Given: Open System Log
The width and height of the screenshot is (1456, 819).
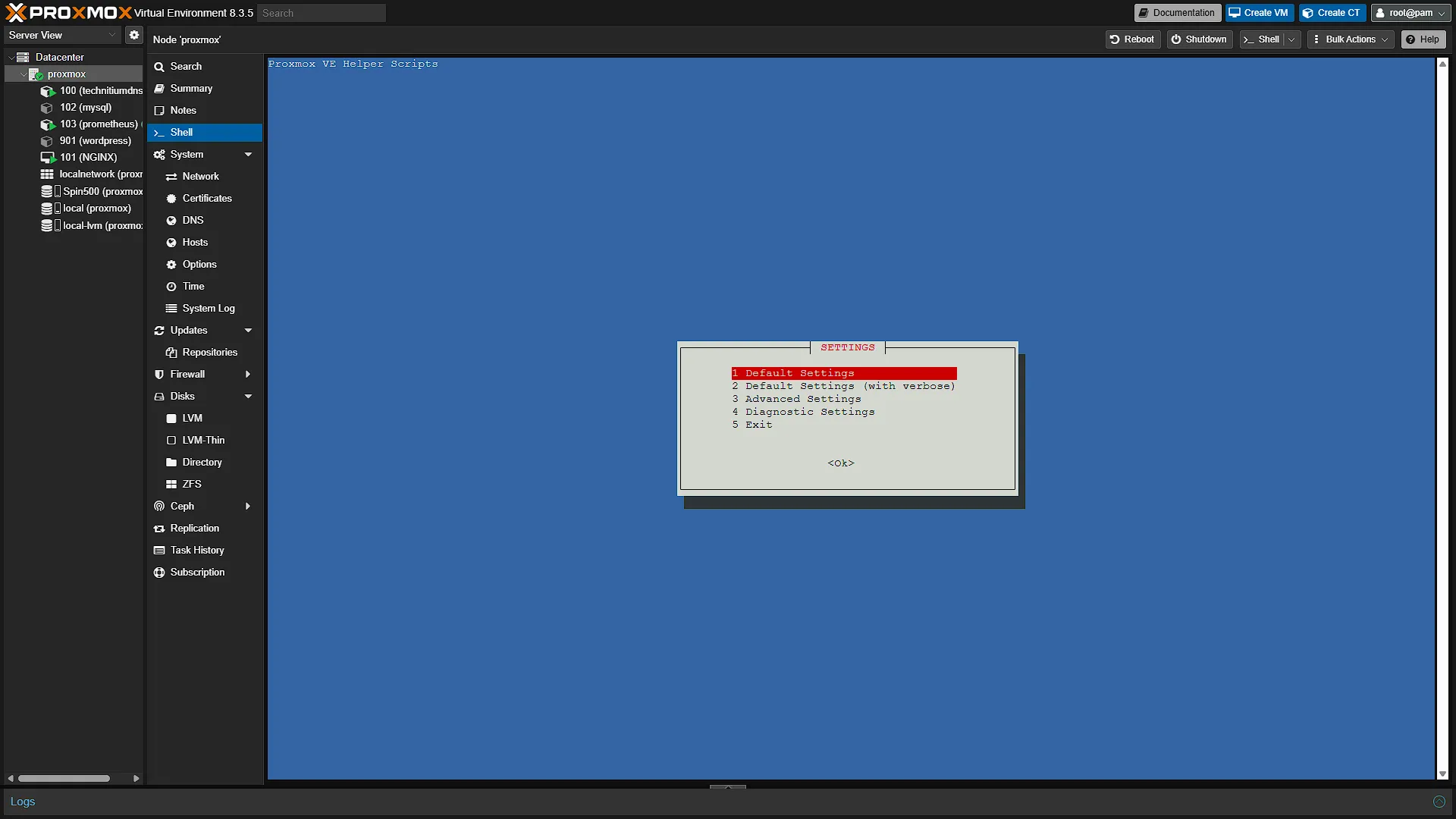Looking at the screenshot, I should click(205, 308).
